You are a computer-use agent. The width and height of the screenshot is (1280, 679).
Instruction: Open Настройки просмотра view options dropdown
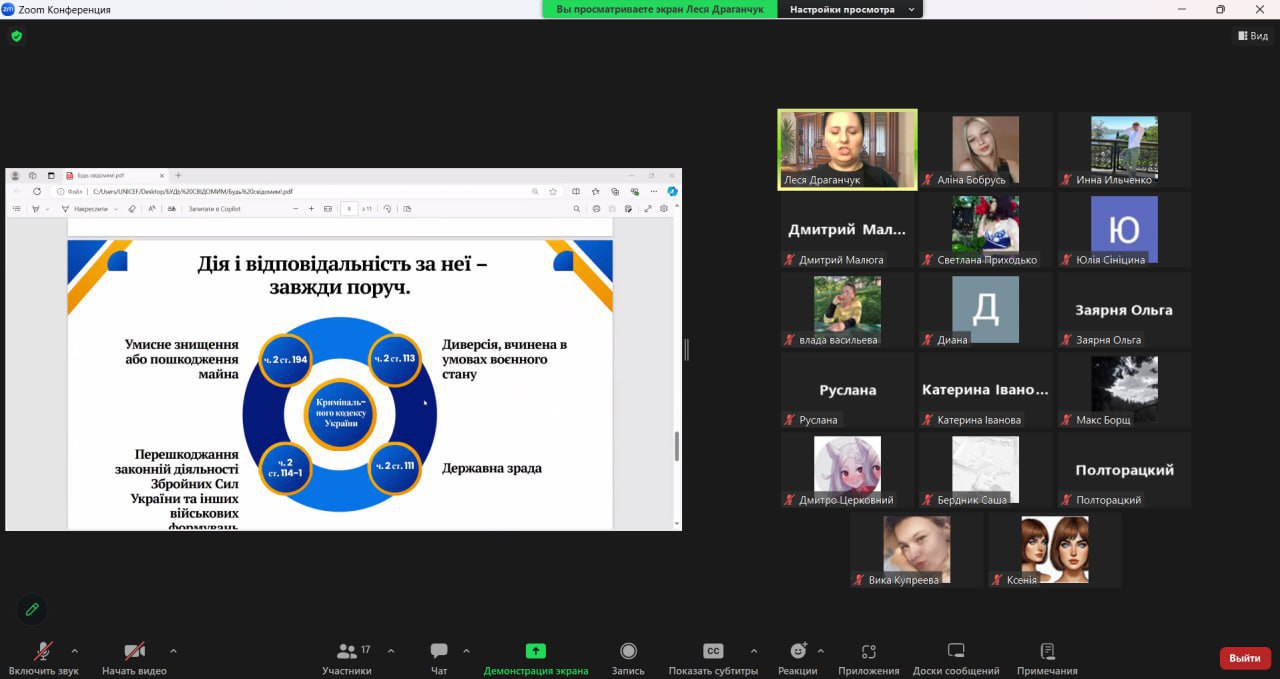coord(851,9)
